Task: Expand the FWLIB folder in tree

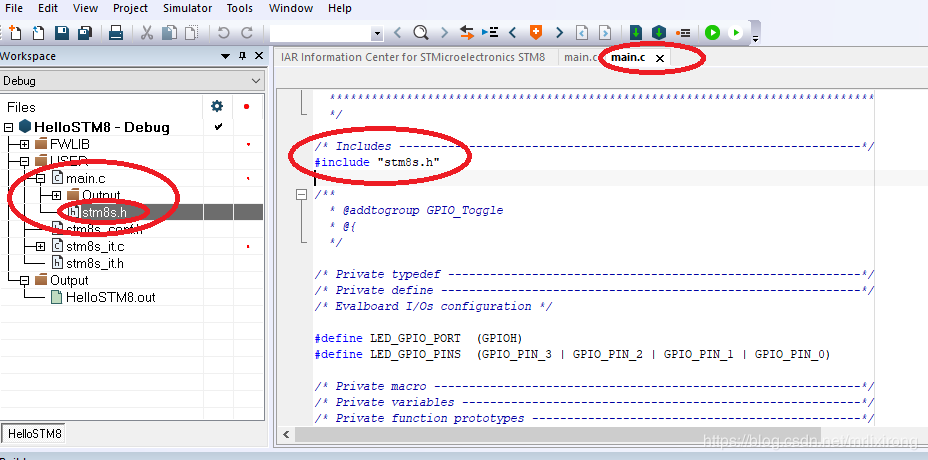Action: [x=24, y=144]
